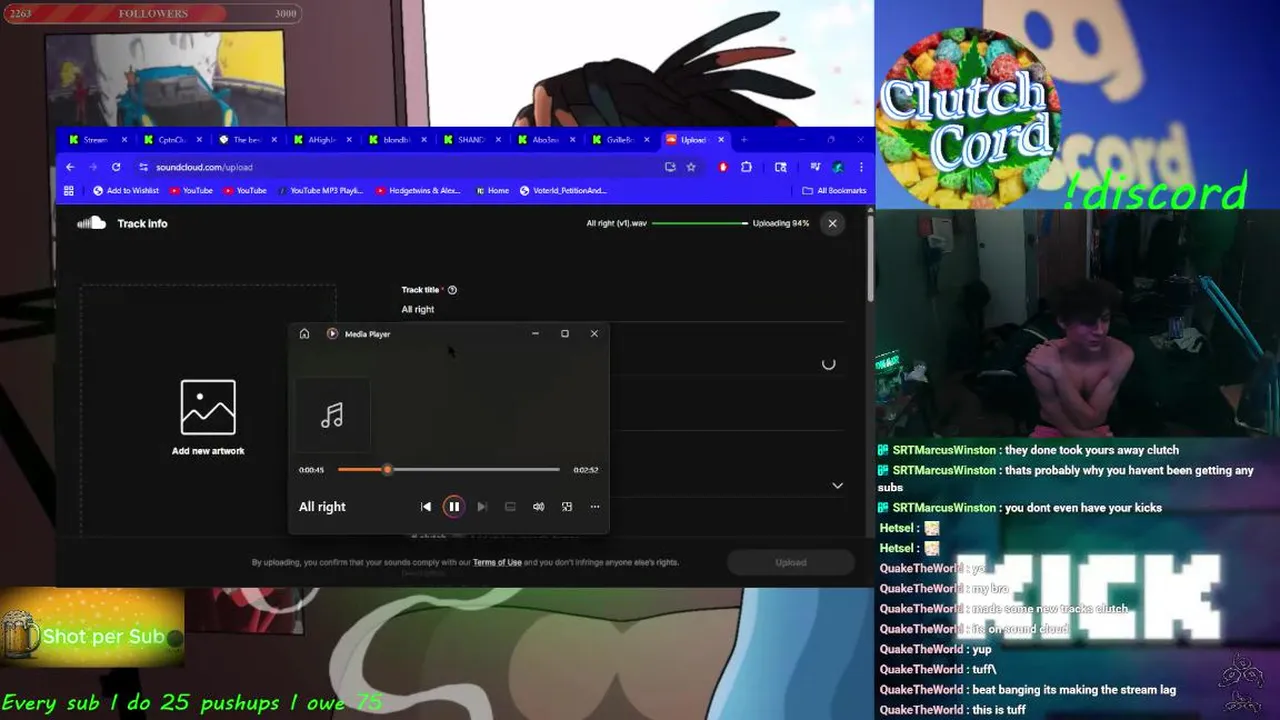1280x720 pixels.
Task: Open the site information icon beside URL
Action: 144,167
